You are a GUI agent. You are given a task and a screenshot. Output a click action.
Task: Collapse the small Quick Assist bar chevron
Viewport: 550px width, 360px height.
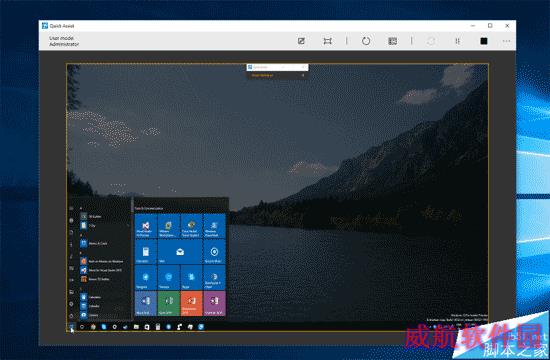[303, 75]
